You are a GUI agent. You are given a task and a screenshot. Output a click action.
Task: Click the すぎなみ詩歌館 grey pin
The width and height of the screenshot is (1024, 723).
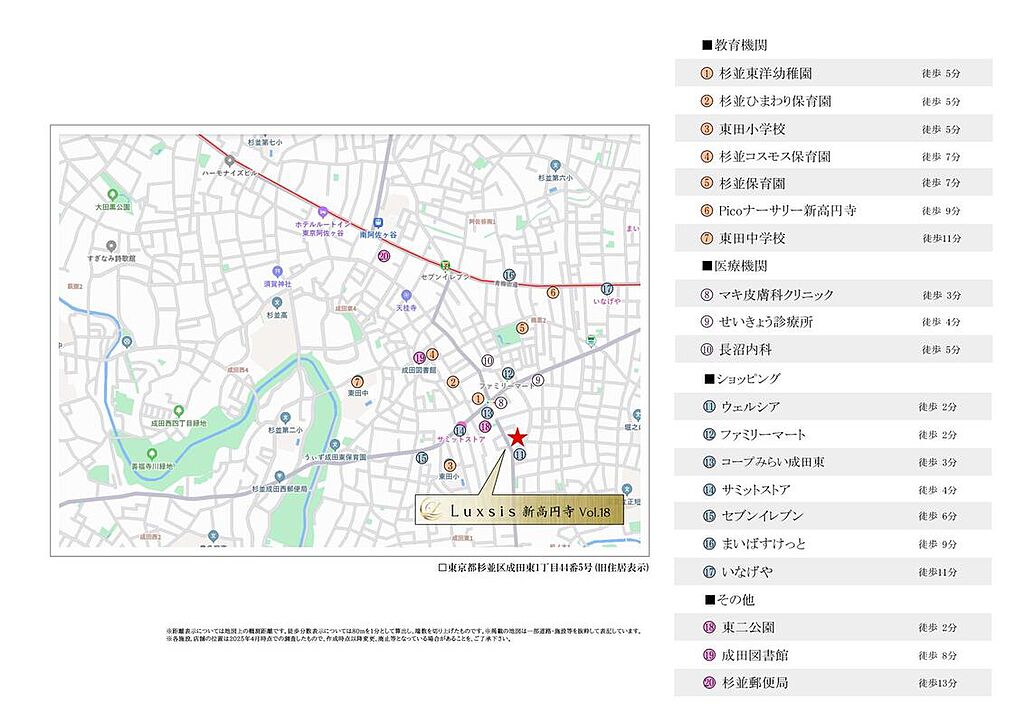pyautogui.click(x=112, y=246)
